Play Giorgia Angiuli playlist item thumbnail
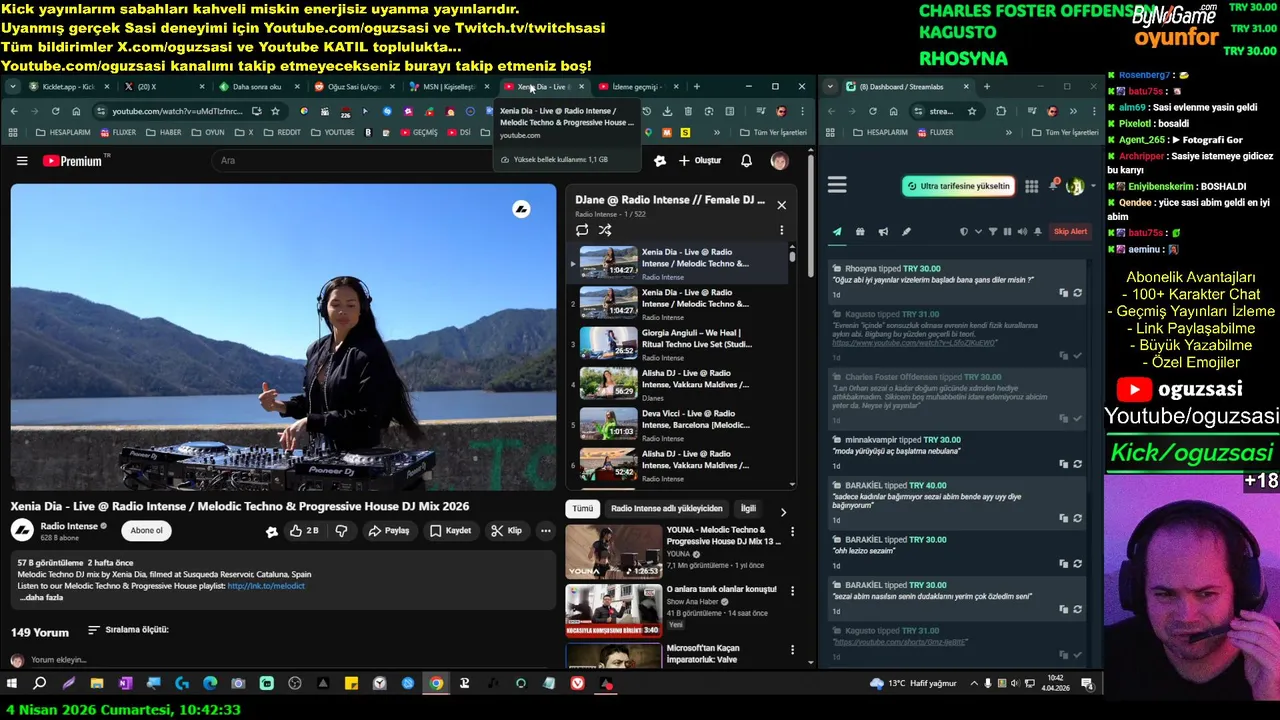1280x720 pixels. click(608, 343)
